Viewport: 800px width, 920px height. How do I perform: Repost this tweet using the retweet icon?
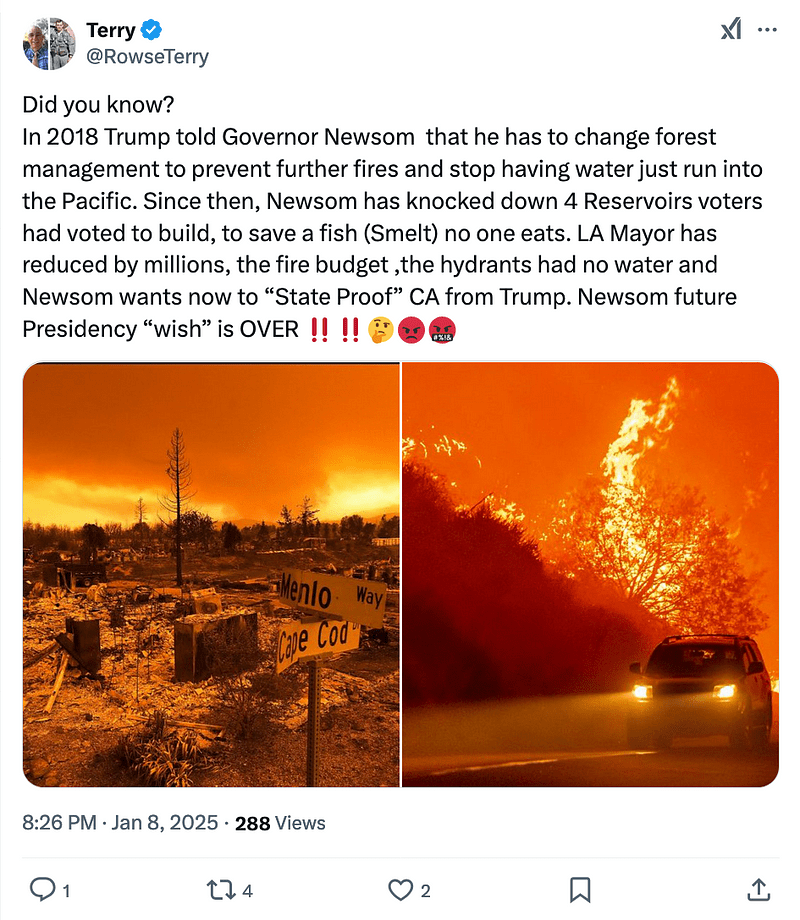(x=221, y=889)
